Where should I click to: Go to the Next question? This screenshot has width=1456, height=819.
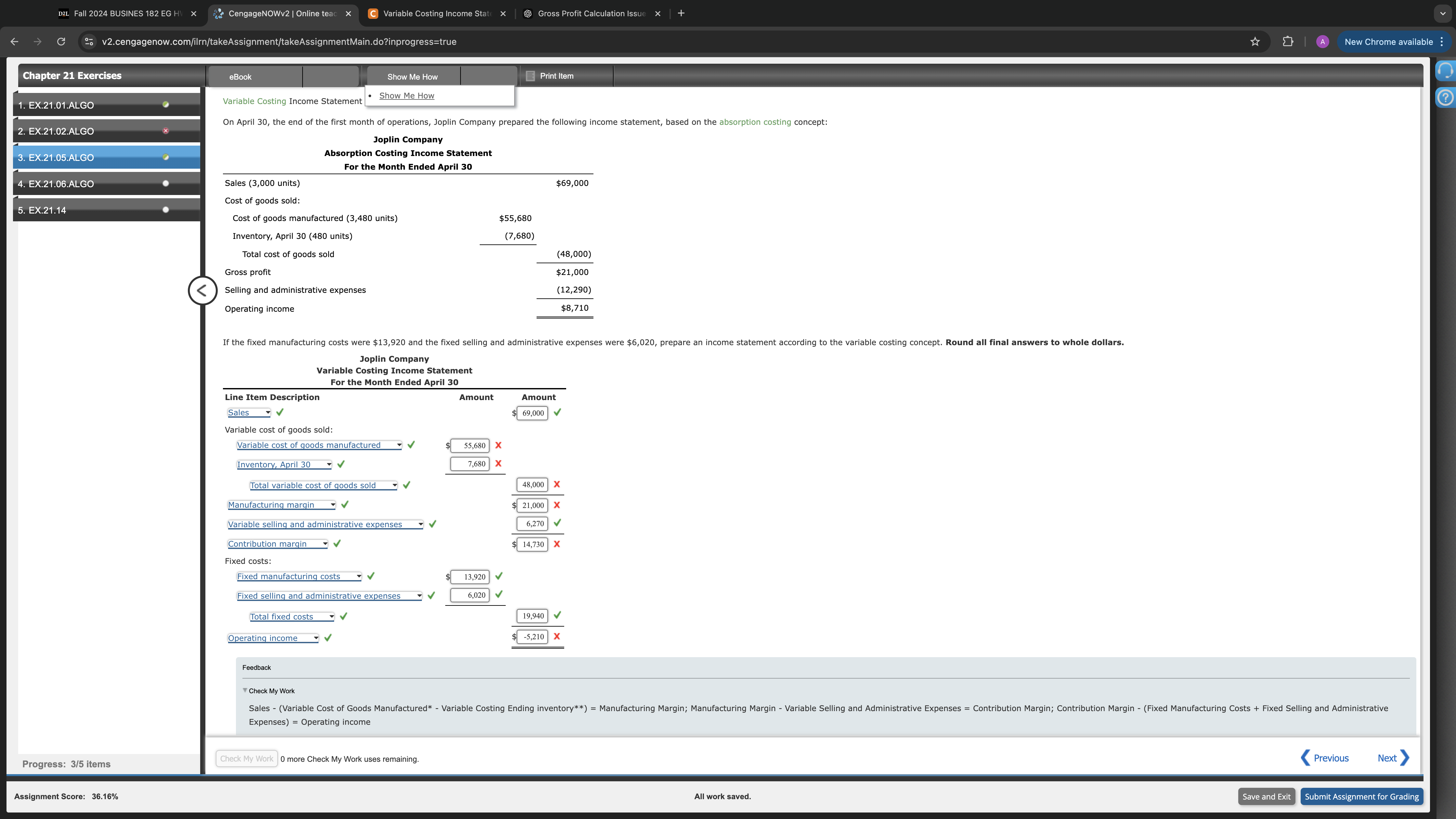point(1393,758)
